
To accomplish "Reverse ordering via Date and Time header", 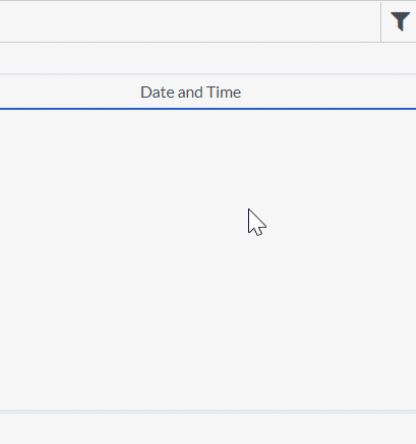I will click(190, 92).
